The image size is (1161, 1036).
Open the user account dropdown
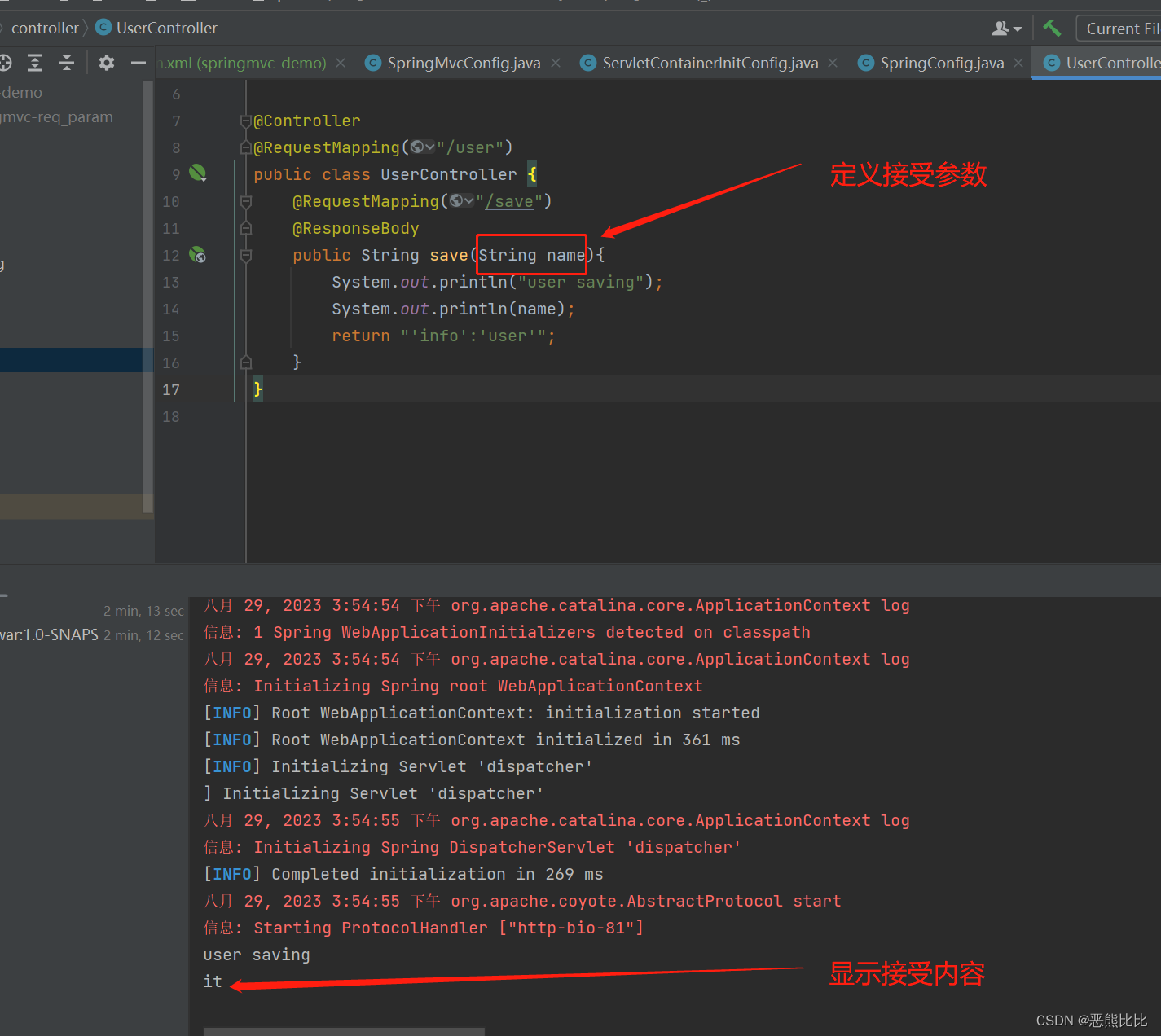click(x=1006, y=29)
